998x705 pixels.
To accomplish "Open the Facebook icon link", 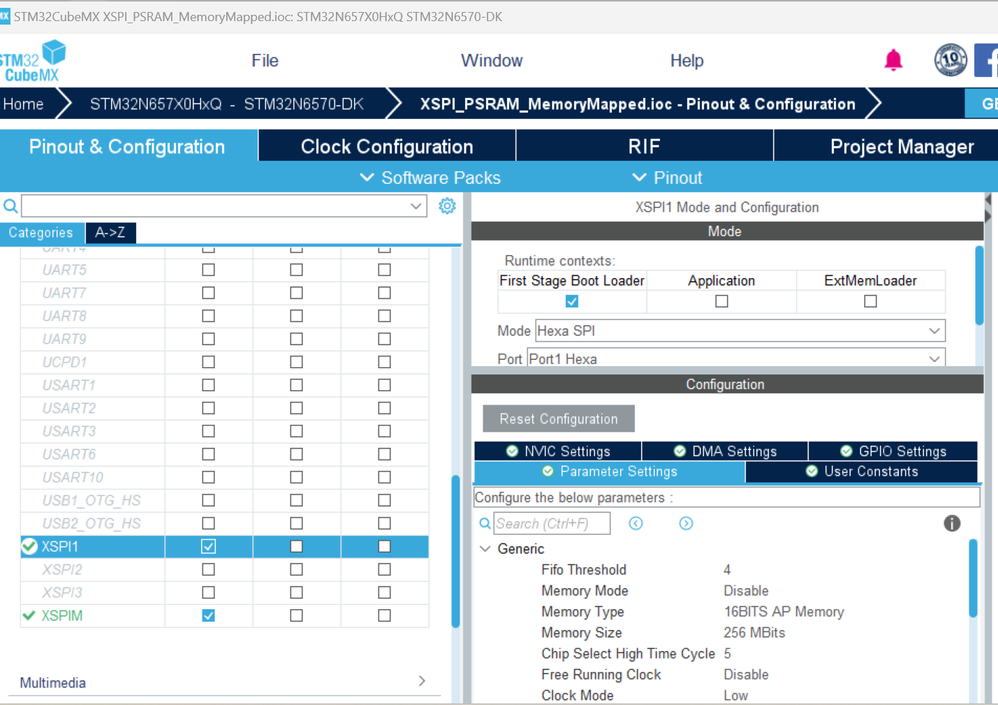I will click(986, 60).
